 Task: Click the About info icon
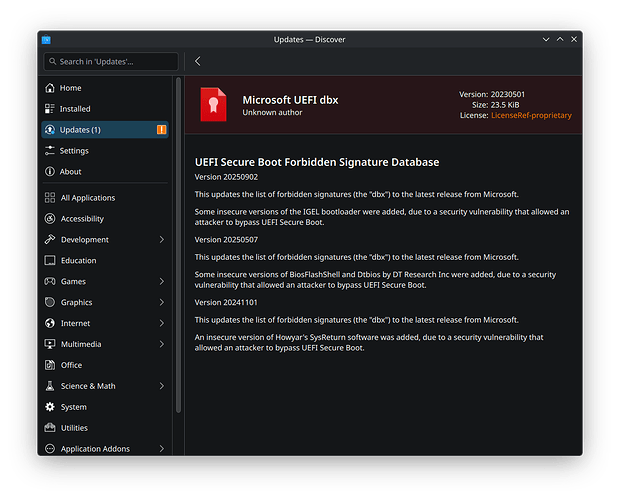tap(50, 172)
